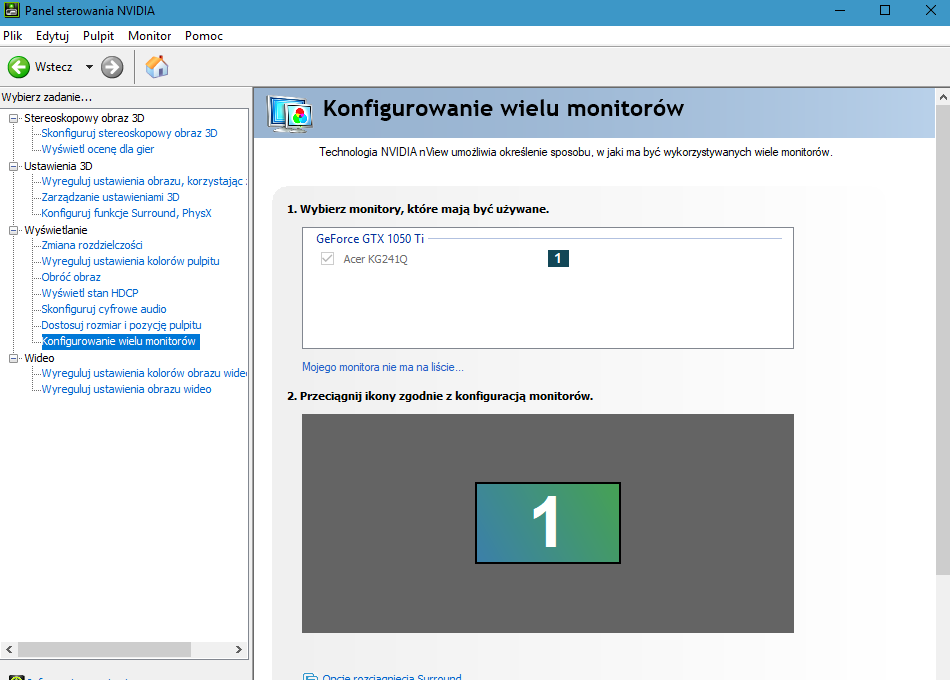The width and height of the screenshot is (951, 680).
Task: Click the Stereoskopowy obraz 3D category label
Action: click(x=84, y=118)
